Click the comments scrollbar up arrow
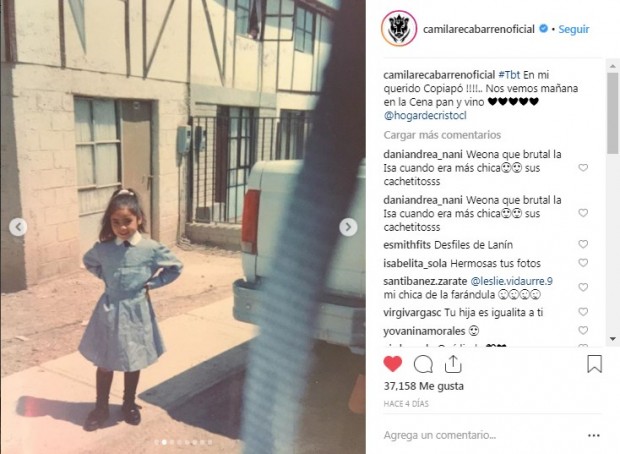Screen dimensions: 620x454 click(612, 65)
